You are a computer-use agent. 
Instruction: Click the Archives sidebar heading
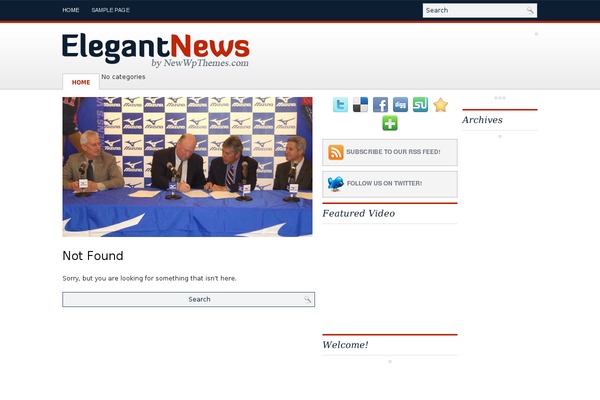482,120
